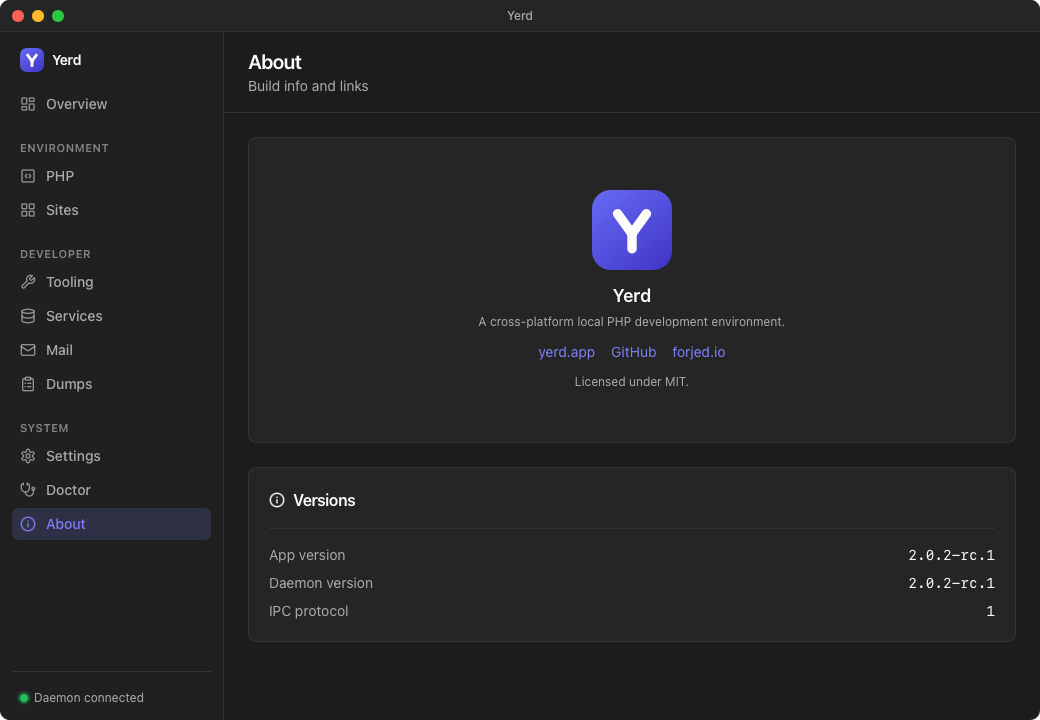Click the cross-platform PHP environment description
1040x720 pixels.
pyautogui.click(x=631, y=322)
